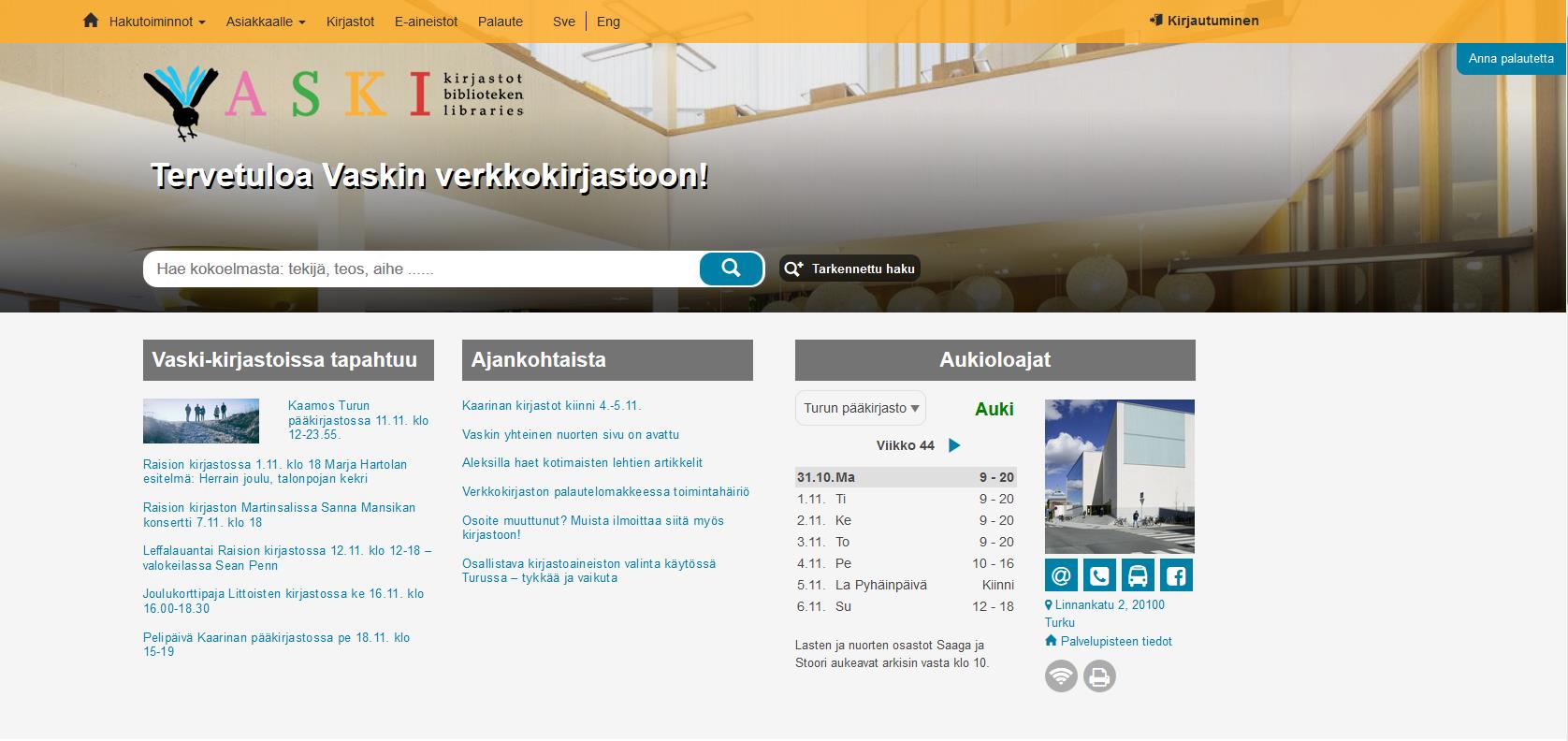Click the green Auki status text

pyautogui.click(x=995, y=409)
